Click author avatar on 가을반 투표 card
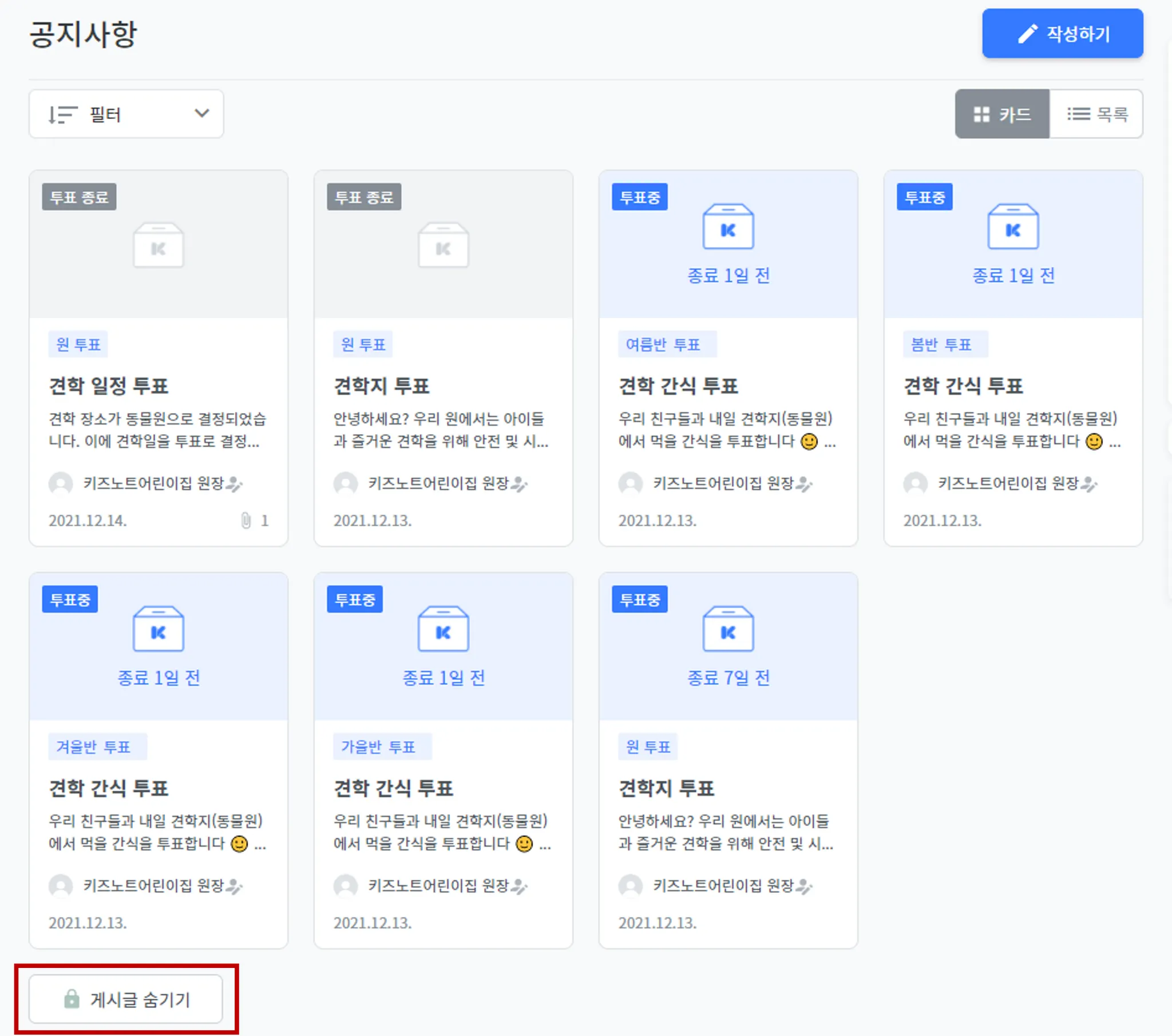This screenshot has height=1036, width=1172. point(346,886)
